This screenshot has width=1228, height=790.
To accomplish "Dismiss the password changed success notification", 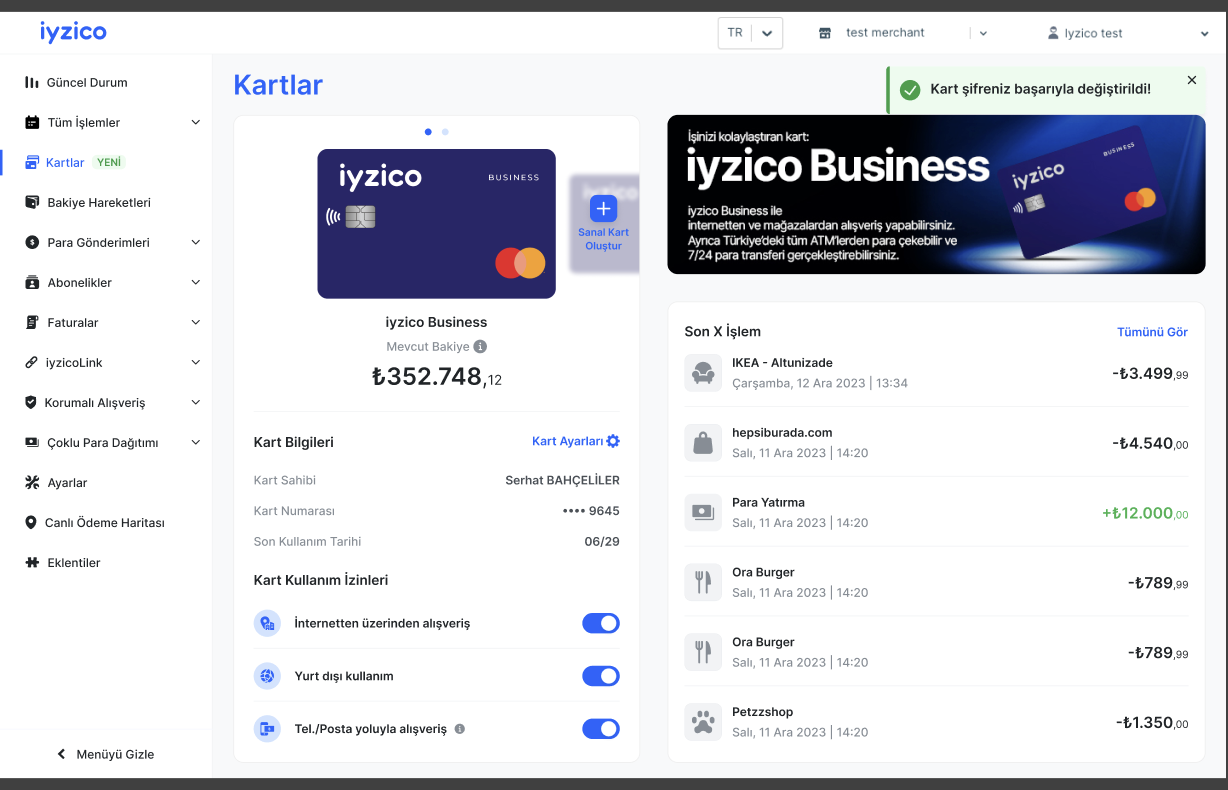I will (1191, 80).
